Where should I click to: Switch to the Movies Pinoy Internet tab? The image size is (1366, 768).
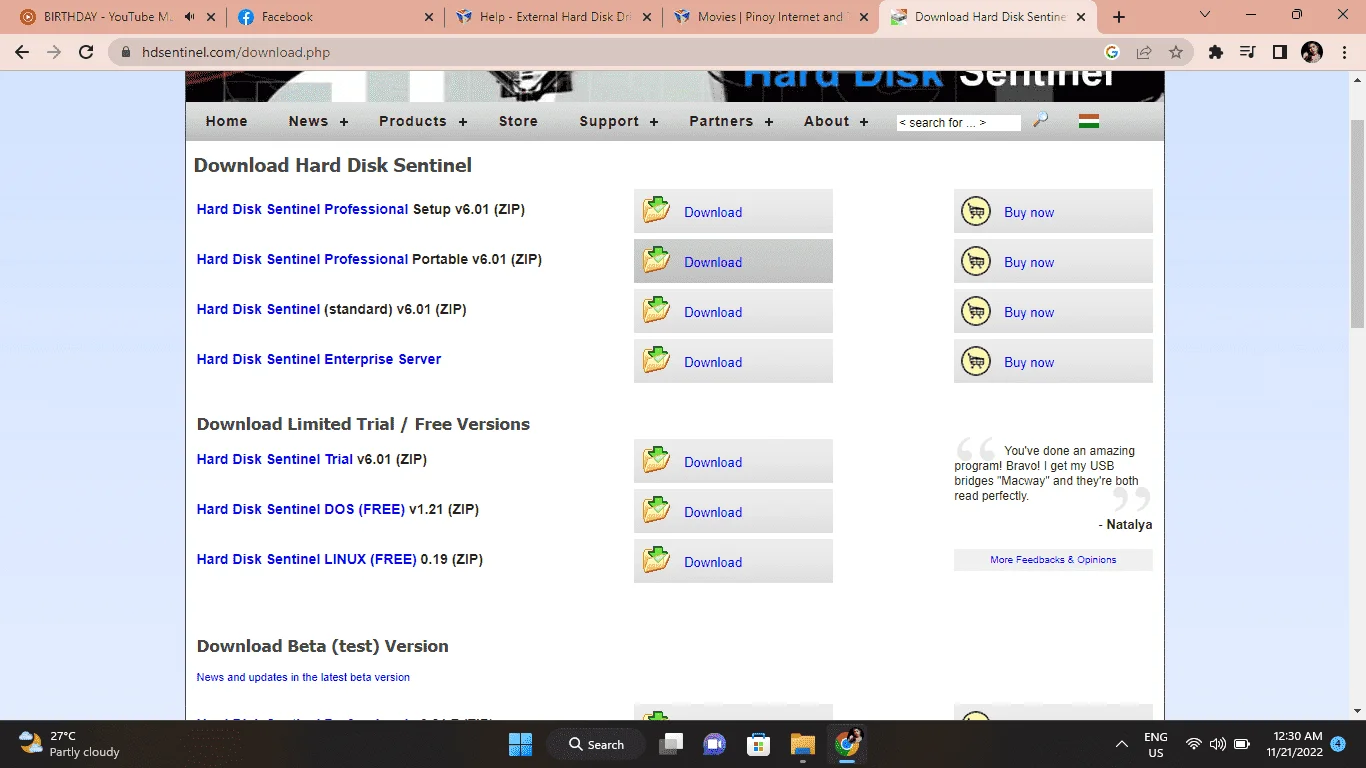point(769,17)
